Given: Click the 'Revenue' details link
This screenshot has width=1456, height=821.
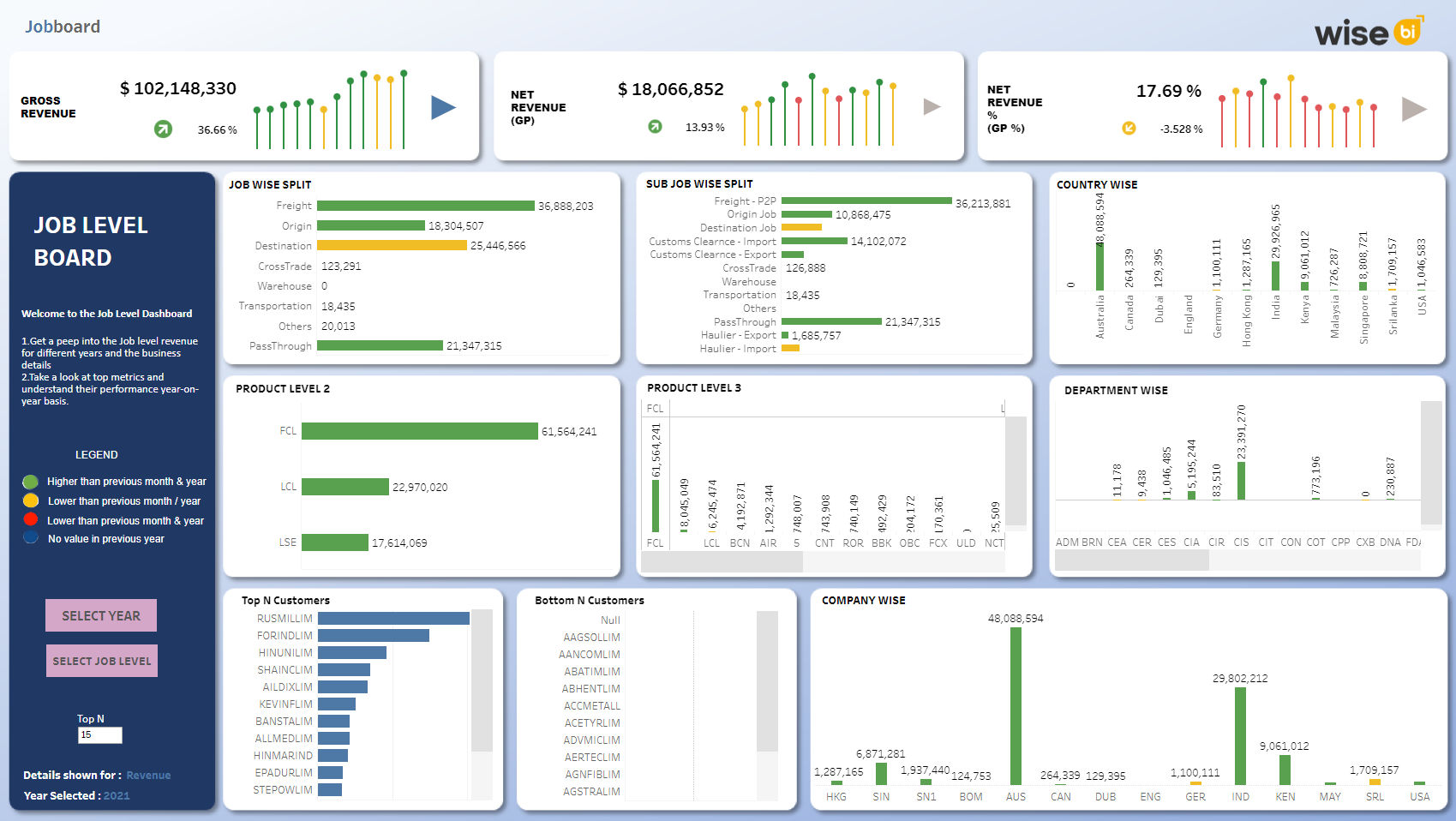Looking at the screenshot, I should (x=148, y=775).
